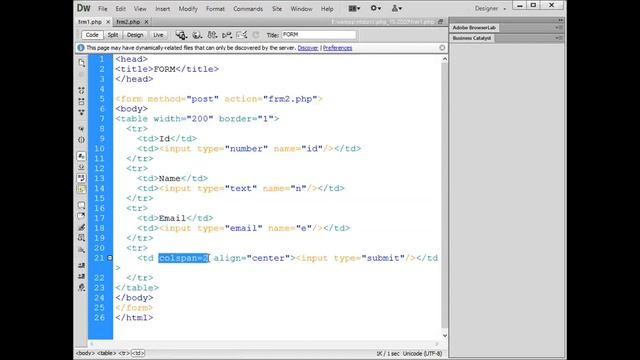Click the Discover link
The image size is (640, 360).
click(x=308, y=48)
